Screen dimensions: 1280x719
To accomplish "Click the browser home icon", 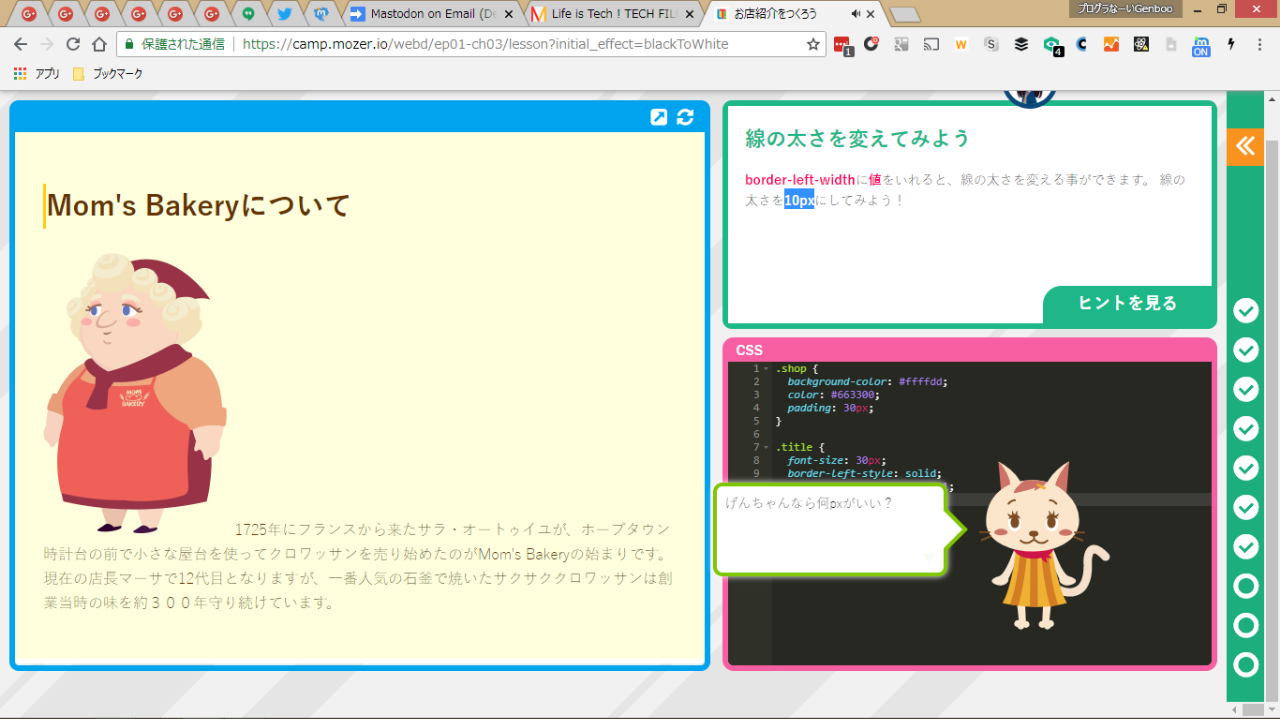I will [99, 45].
